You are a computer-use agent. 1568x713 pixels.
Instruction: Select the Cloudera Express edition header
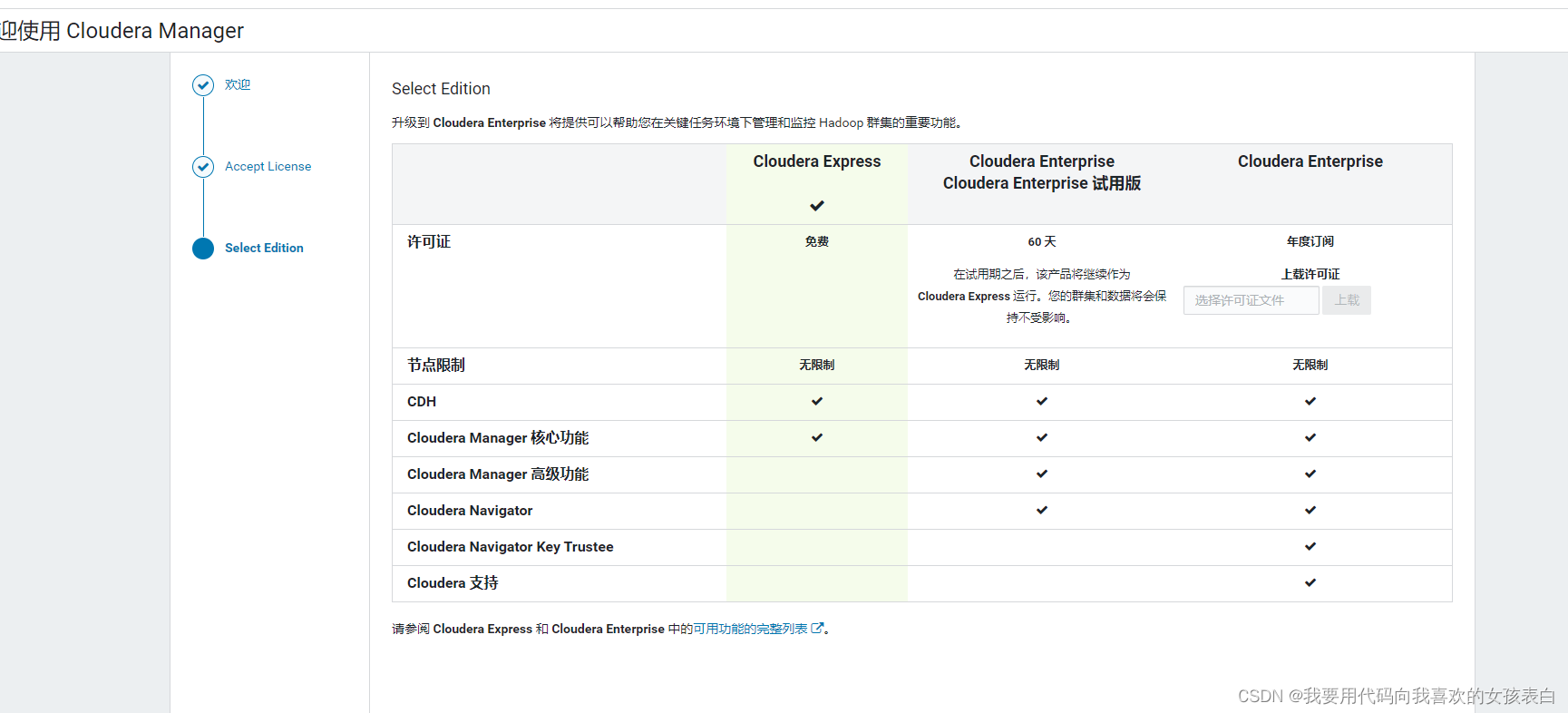[x=817, y=161]
